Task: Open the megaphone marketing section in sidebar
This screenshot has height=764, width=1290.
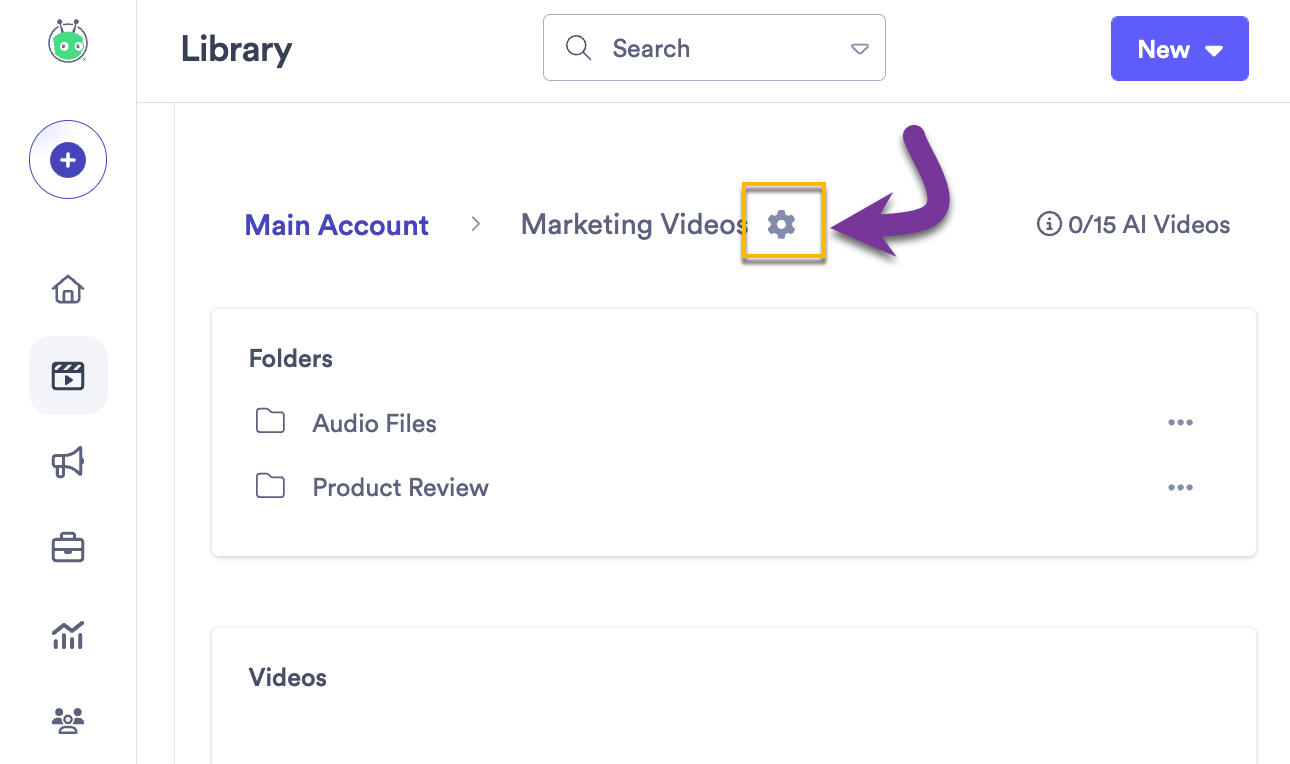Action: [67, 462]
